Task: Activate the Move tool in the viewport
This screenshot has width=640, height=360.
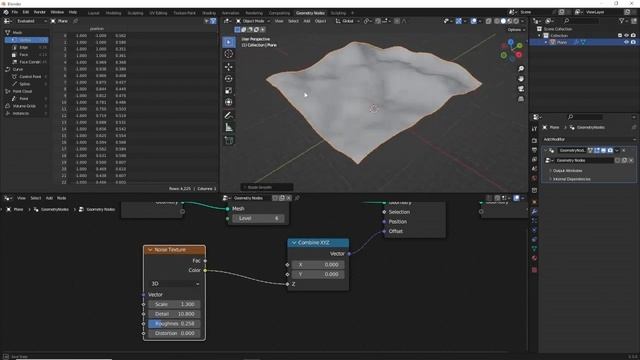Action: click(229, 67)
